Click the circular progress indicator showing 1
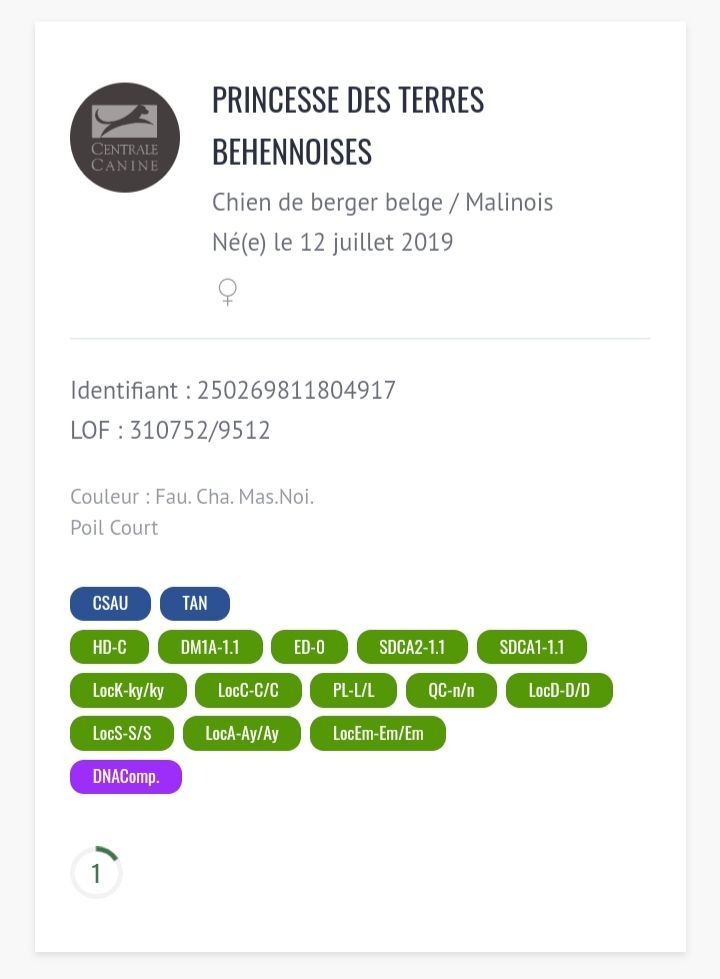The height and width of the screenshot is (979, 720). pyautogui.click(x=96, y=873)
